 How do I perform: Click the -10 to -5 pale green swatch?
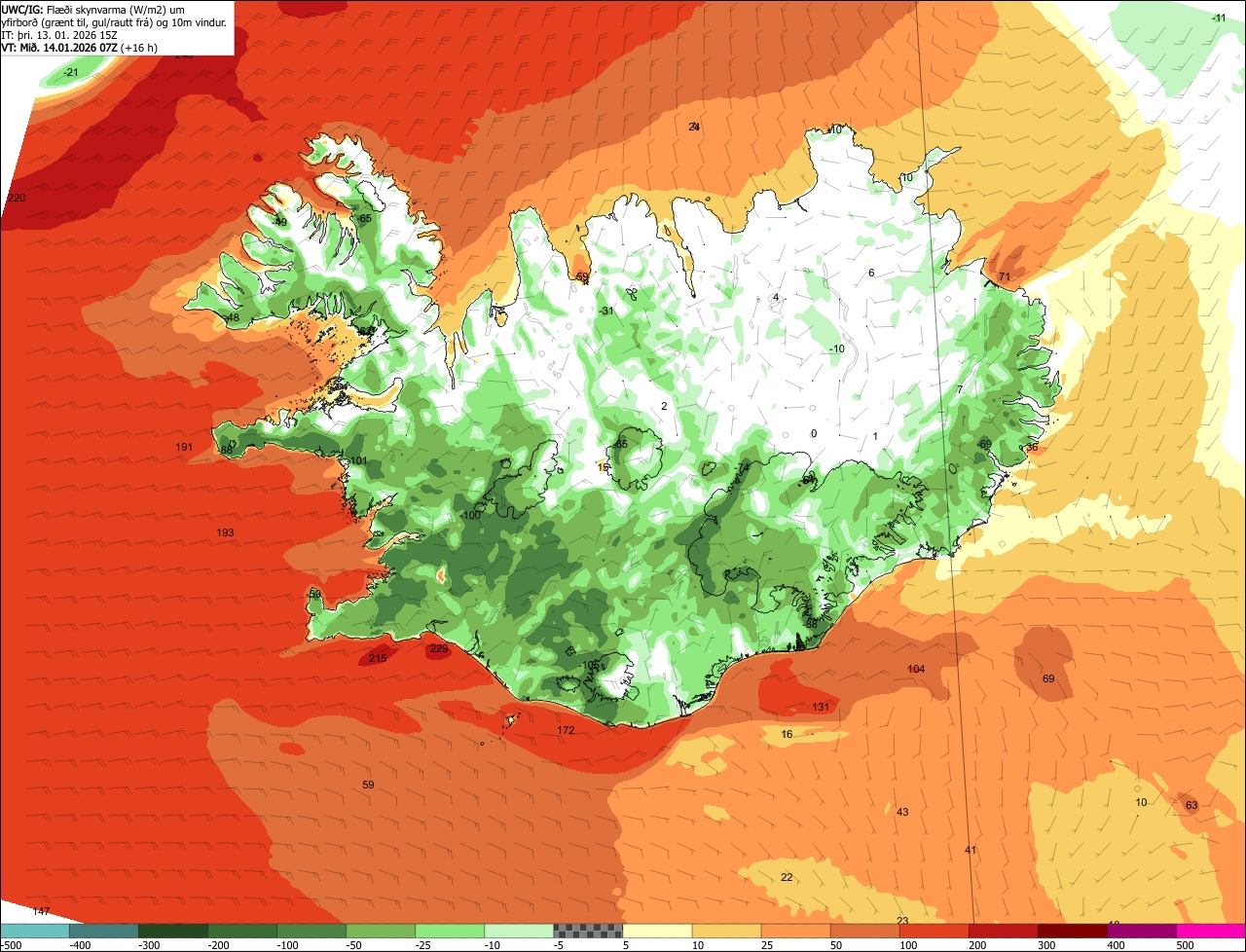pos(519,931)
